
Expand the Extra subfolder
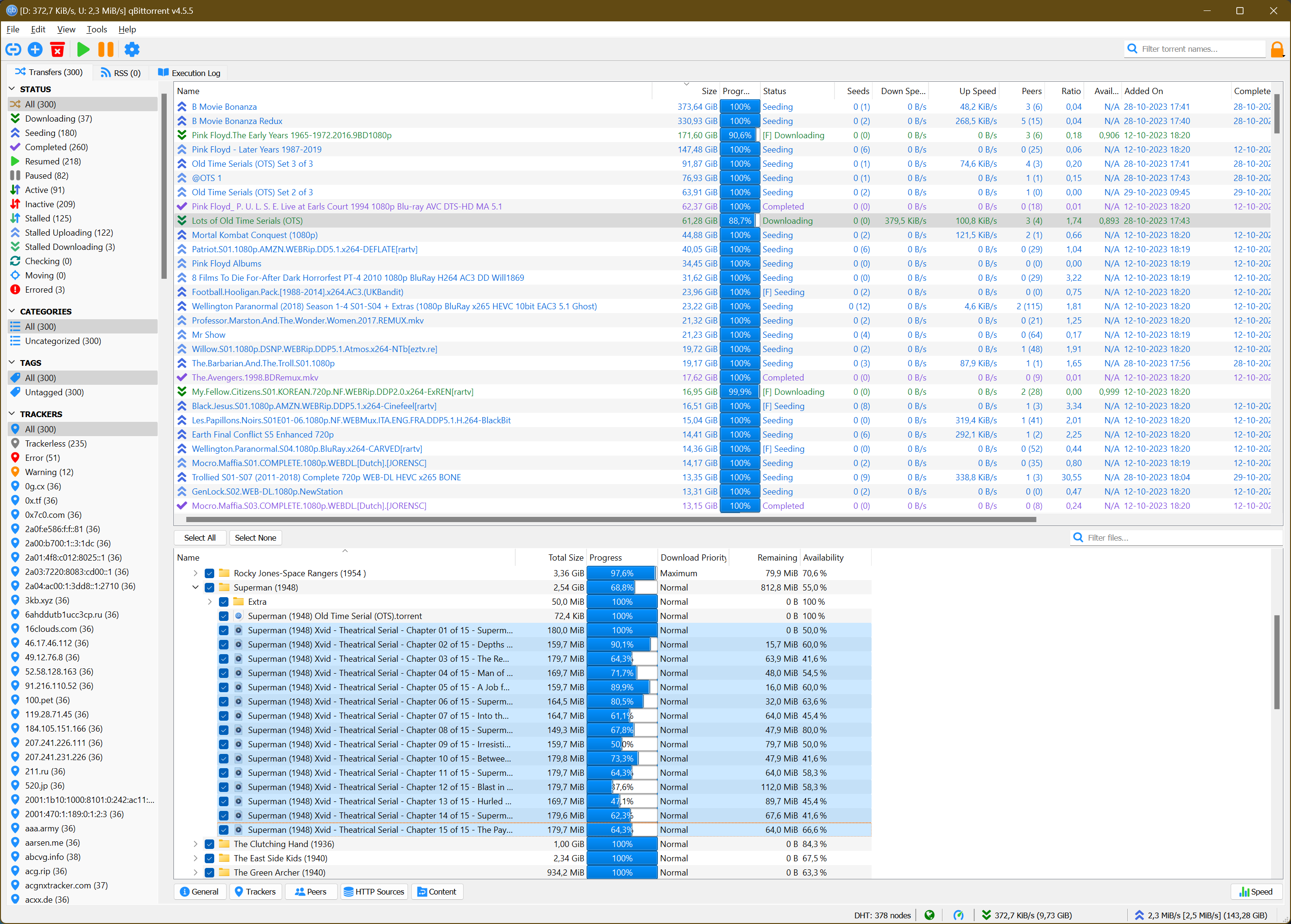point(210,601)
